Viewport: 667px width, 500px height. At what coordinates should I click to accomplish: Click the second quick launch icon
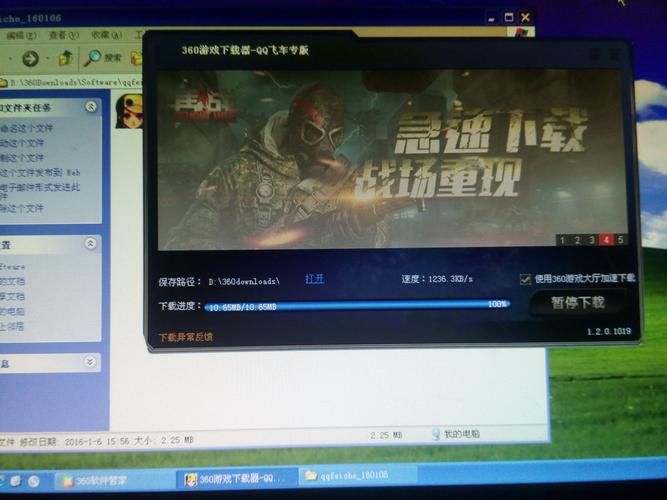[16, 481]
